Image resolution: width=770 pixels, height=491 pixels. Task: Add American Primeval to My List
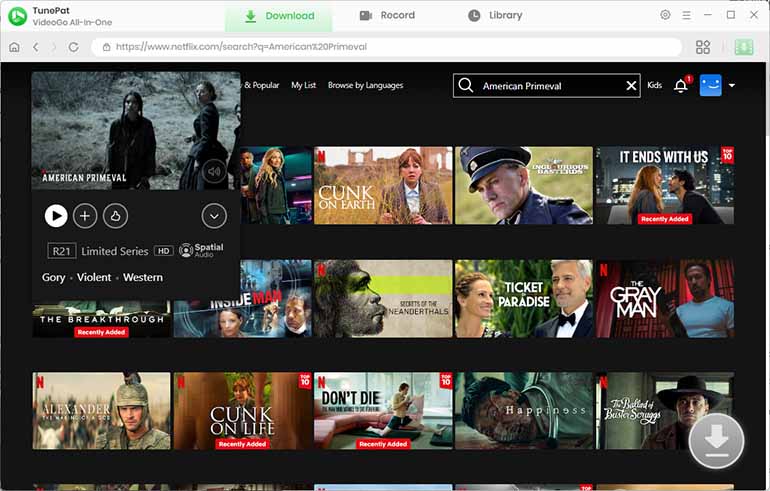coord(85,215)
